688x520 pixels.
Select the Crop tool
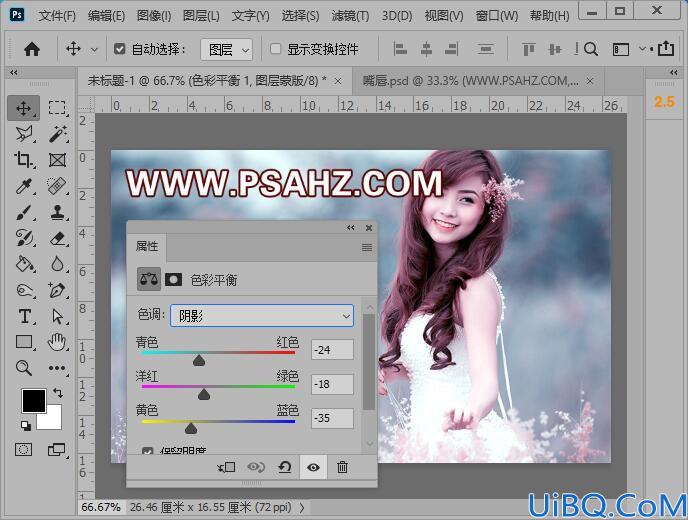point(23,160)
